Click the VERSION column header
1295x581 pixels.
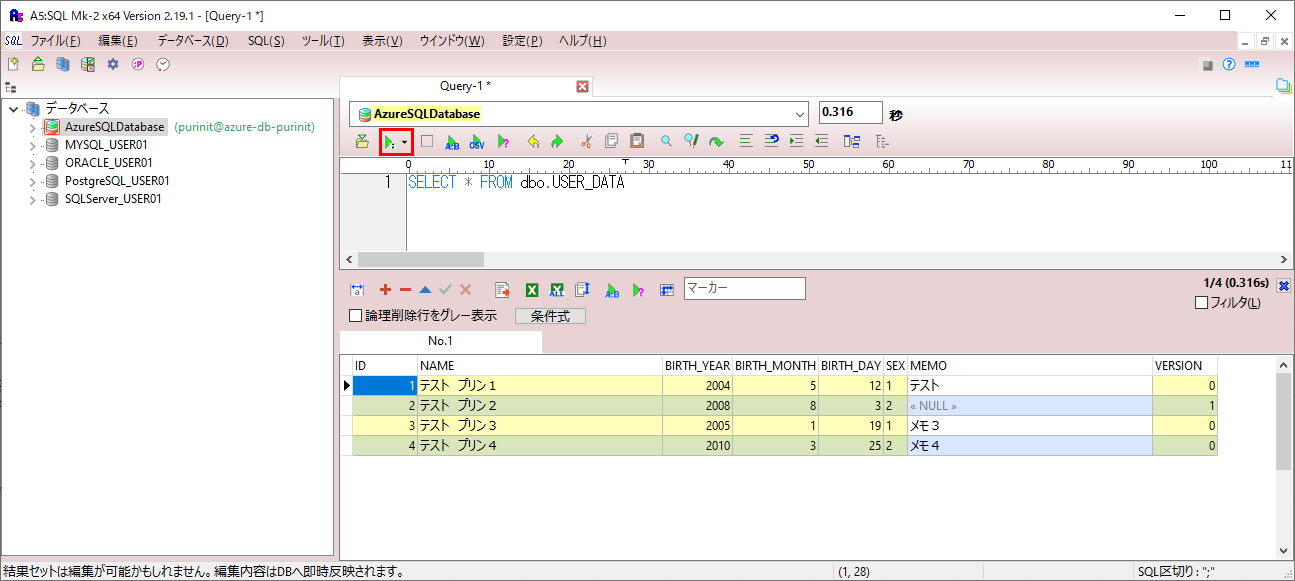1185,366
